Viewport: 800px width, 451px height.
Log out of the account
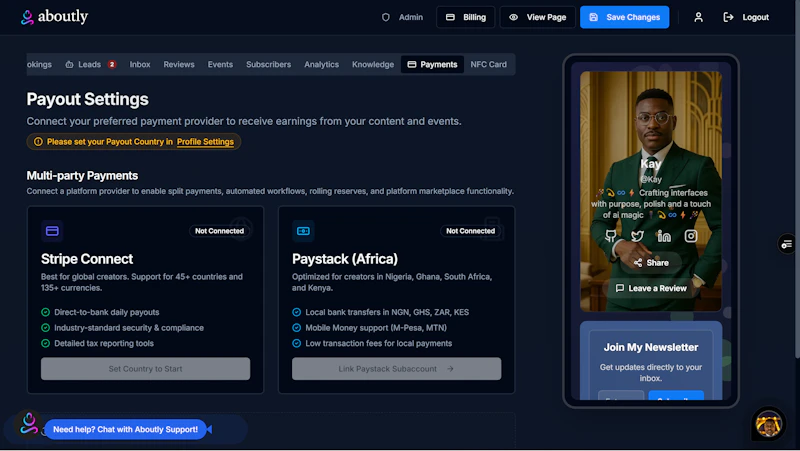(746, 17)
